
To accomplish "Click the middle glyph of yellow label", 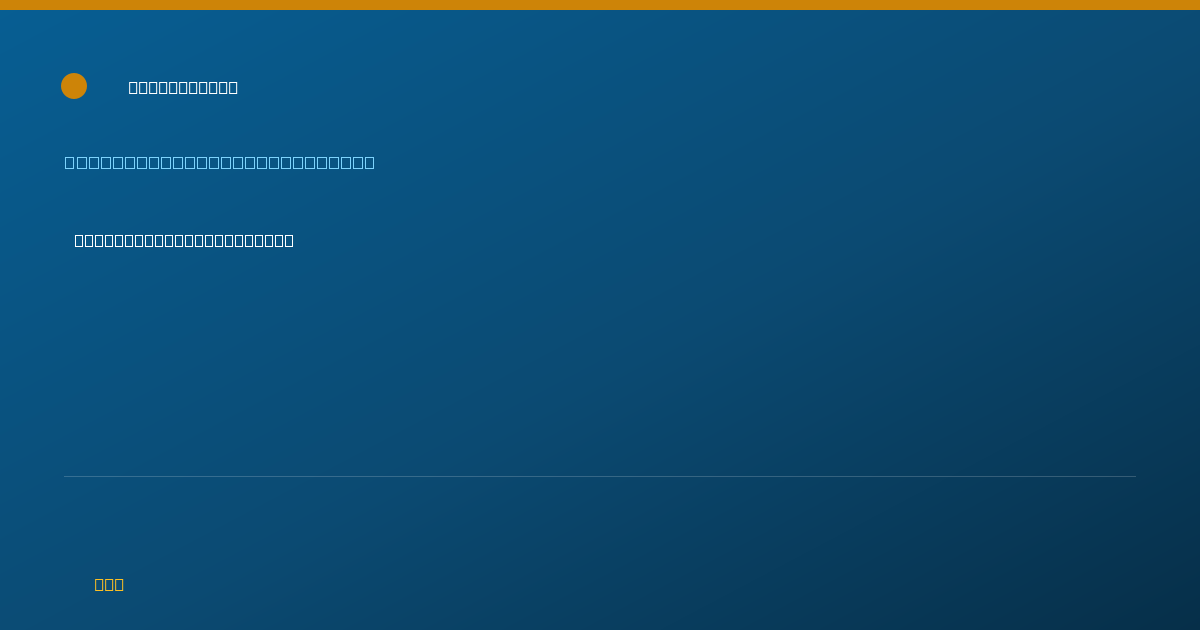I will [109, 584].
